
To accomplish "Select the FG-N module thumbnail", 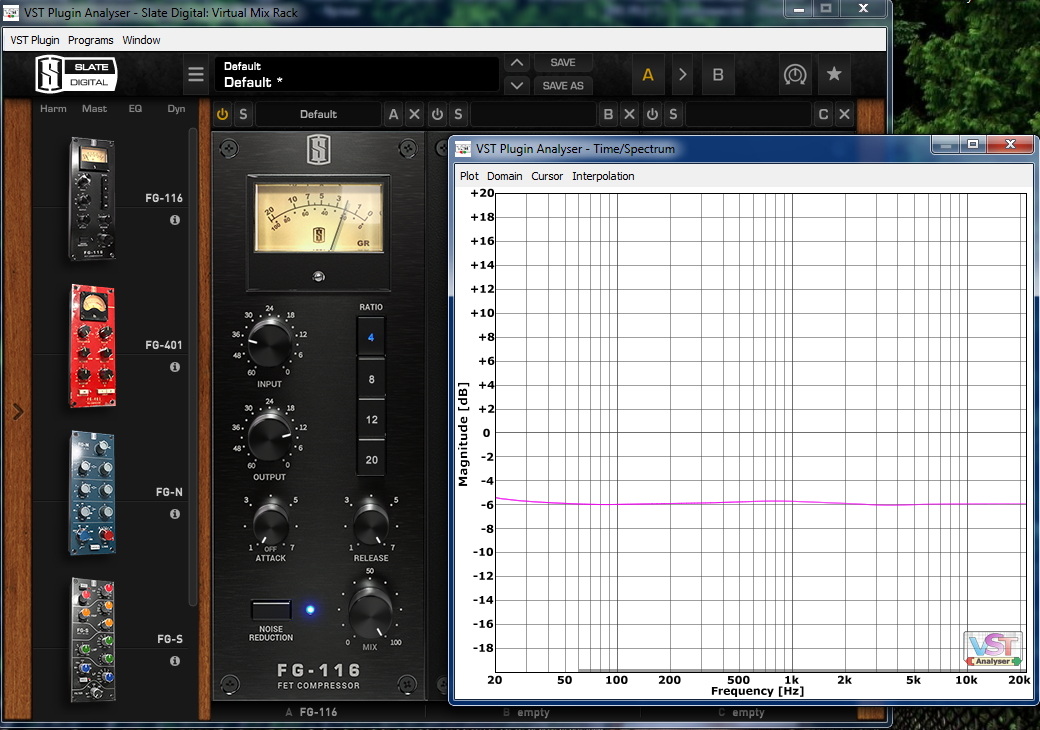I will point(93,494).
